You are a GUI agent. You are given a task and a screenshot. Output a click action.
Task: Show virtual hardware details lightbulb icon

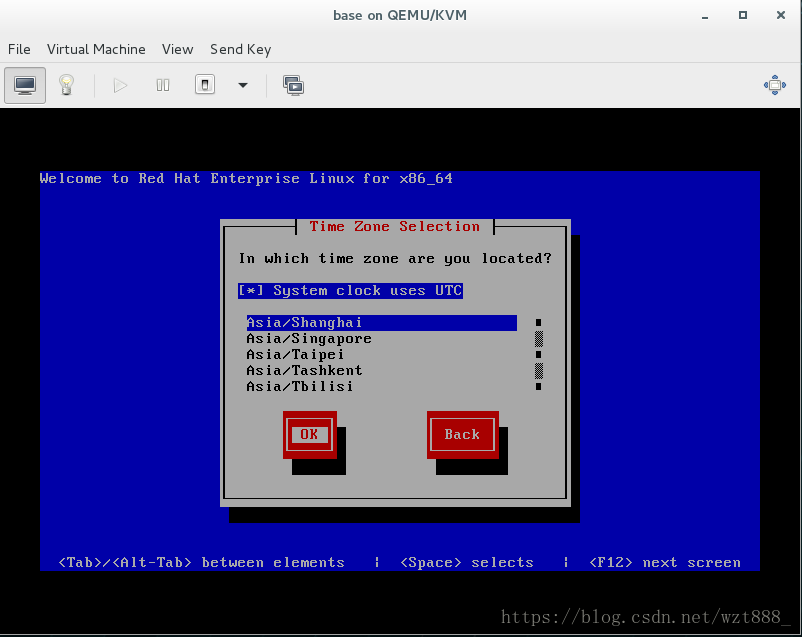click(x=66, y=85)
